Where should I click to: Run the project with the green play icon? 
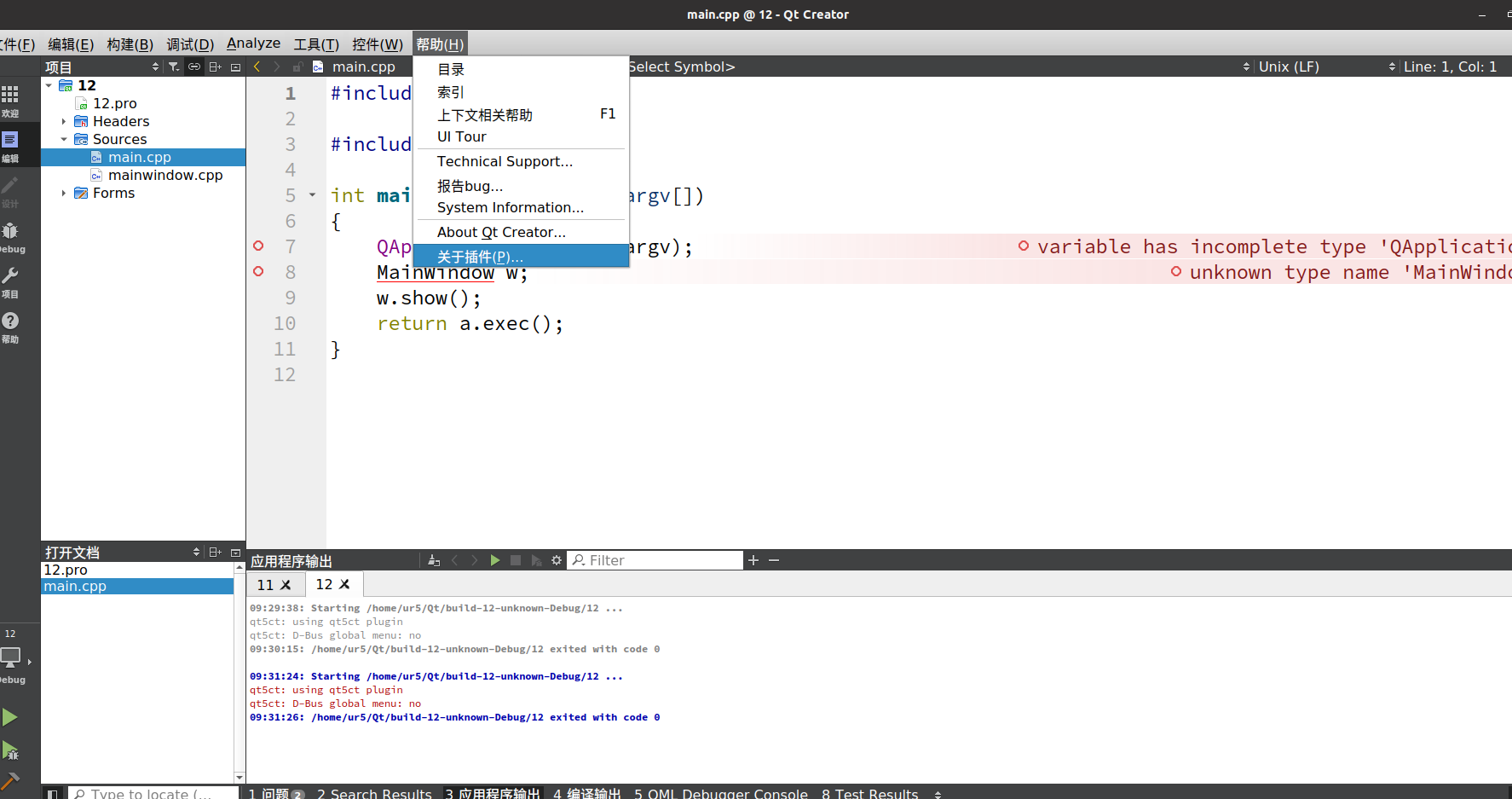10,717
